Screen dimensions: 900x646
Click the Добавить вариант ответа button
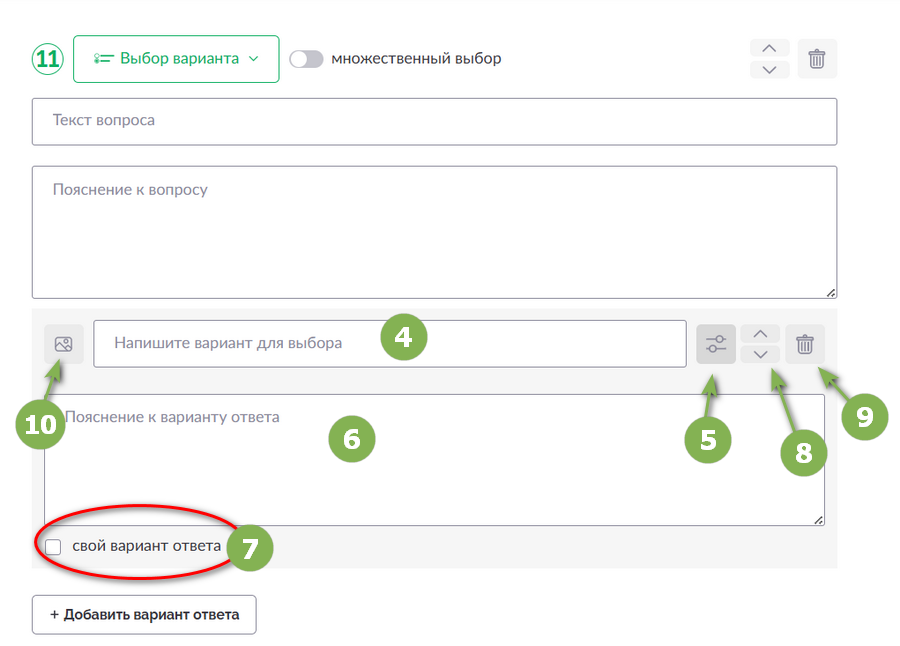144,614
